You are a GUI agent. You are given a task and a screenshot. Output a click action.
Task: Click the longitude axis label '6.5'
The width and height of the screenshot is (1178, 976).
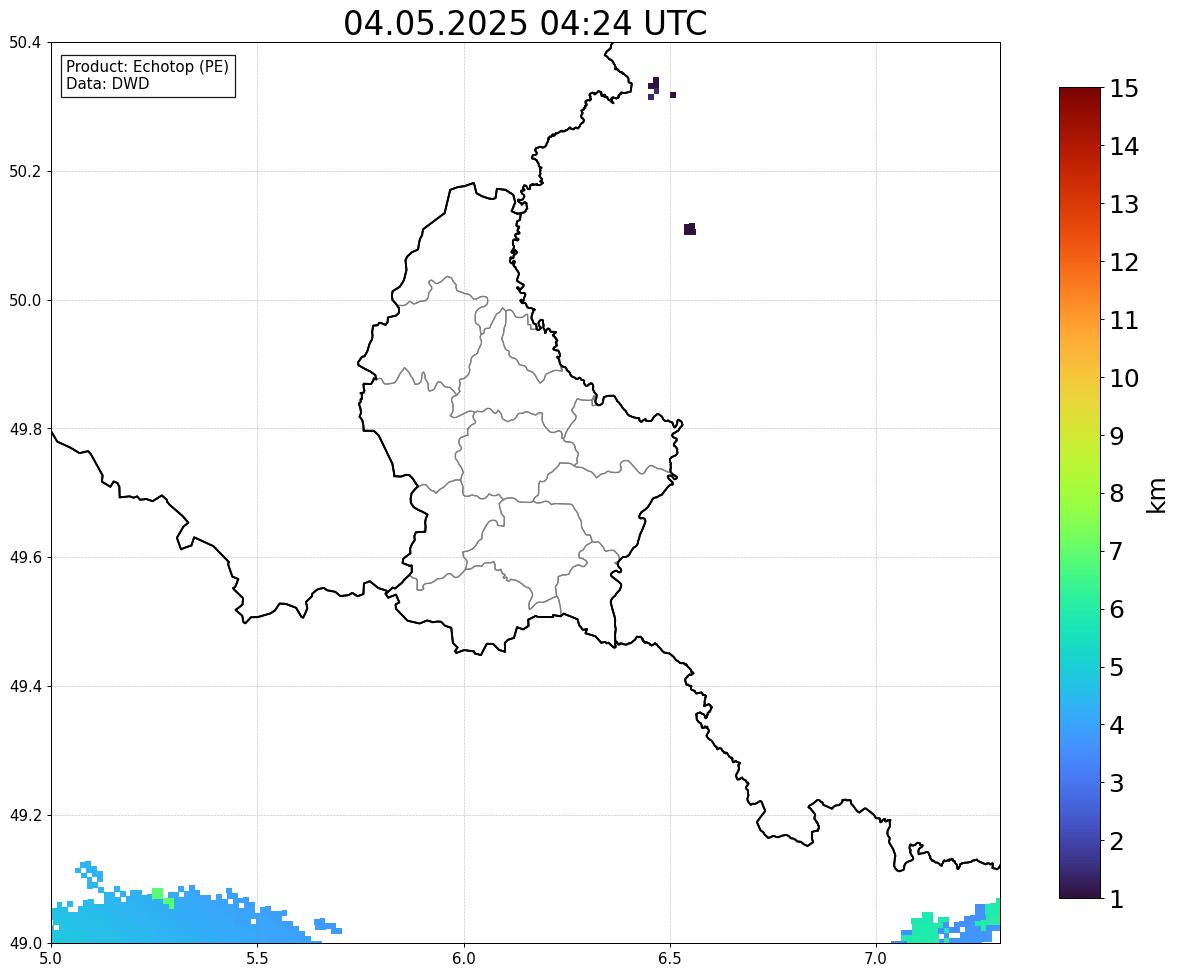[669, 959]
